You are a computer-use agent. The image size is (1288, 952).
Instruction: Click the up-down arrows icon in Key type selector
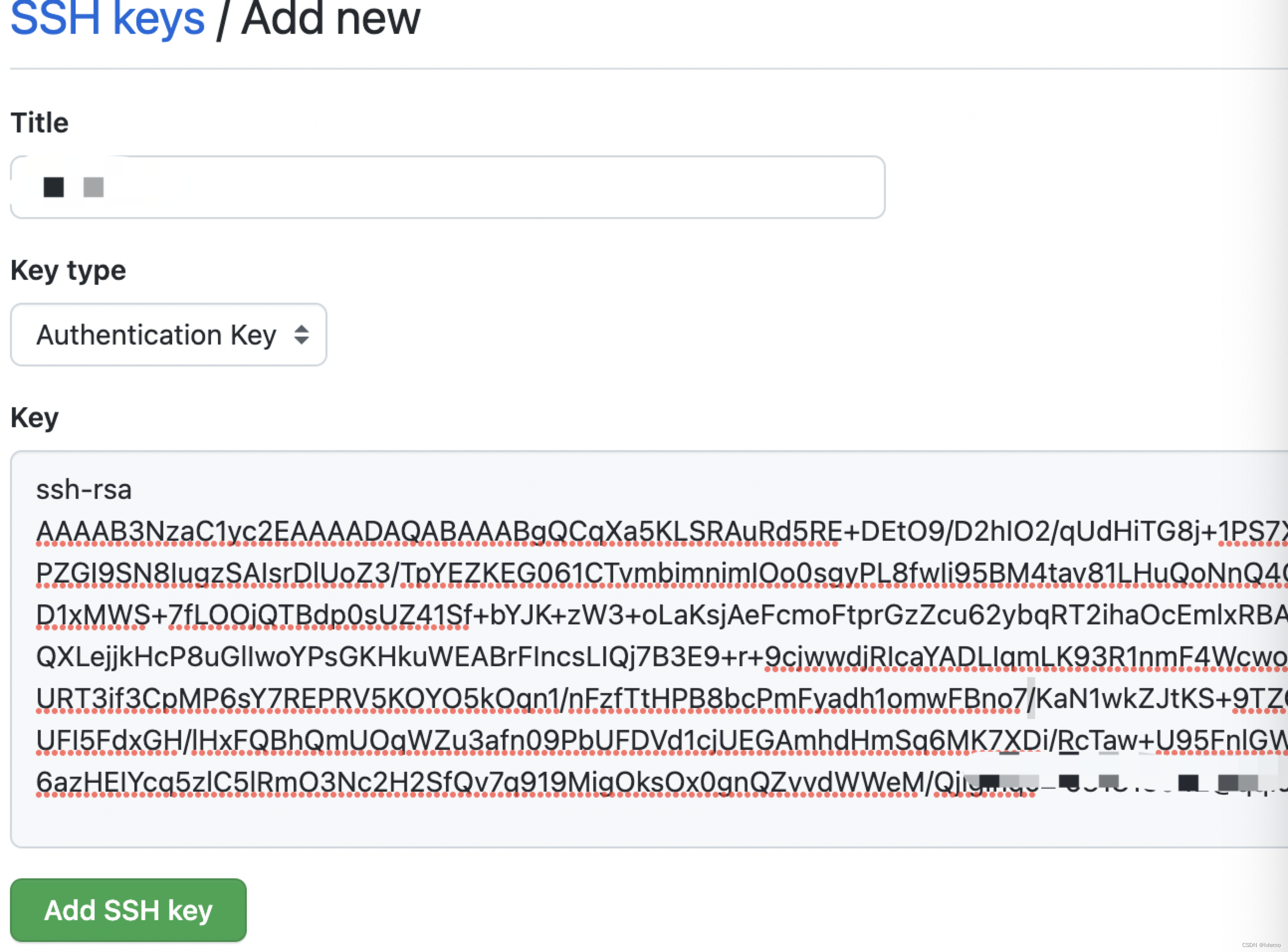(301, 335)
